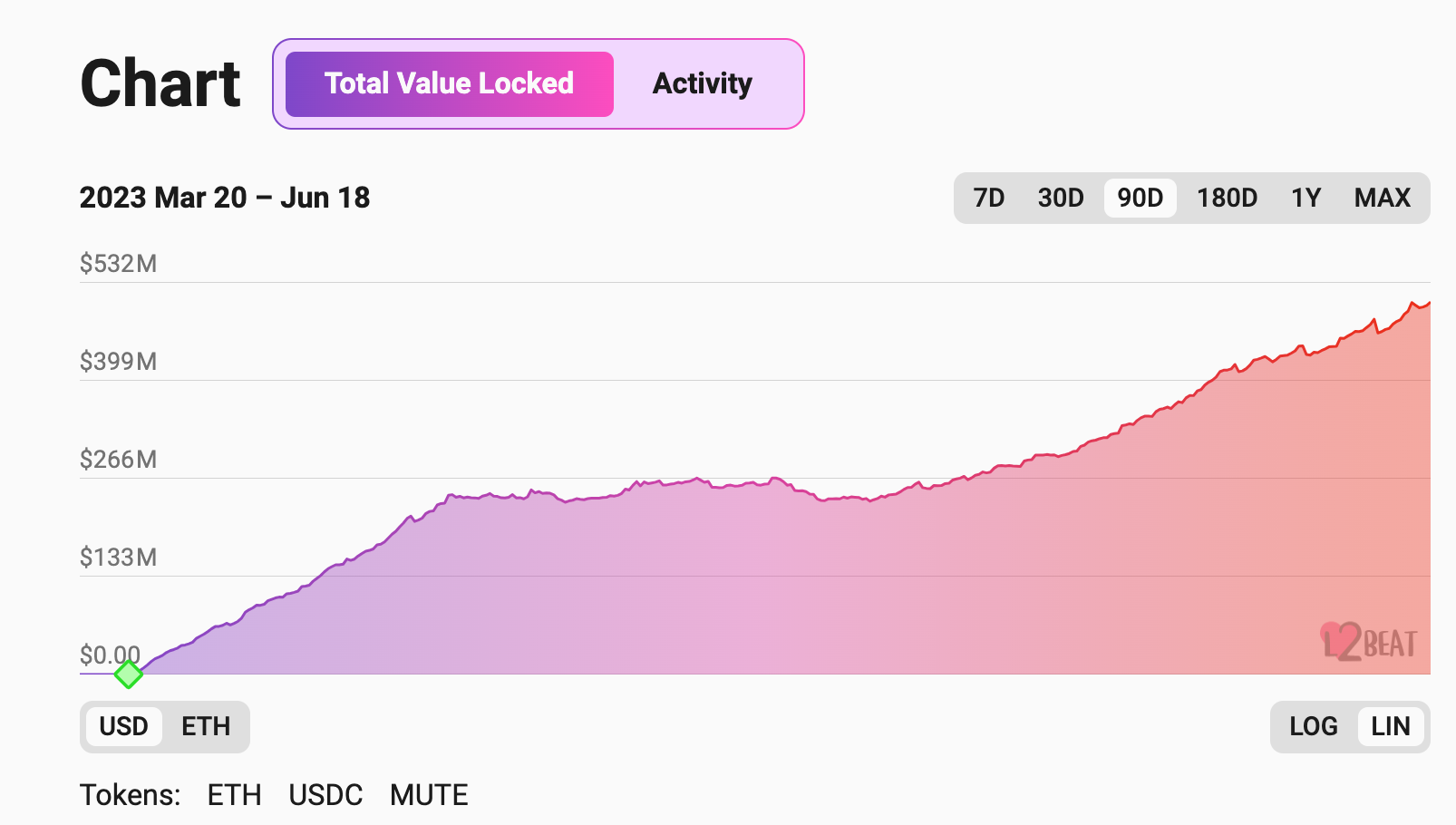The image size is (1456, 825).
Task: Toggle currency display to ETH
Action: (x=206, y=726)
